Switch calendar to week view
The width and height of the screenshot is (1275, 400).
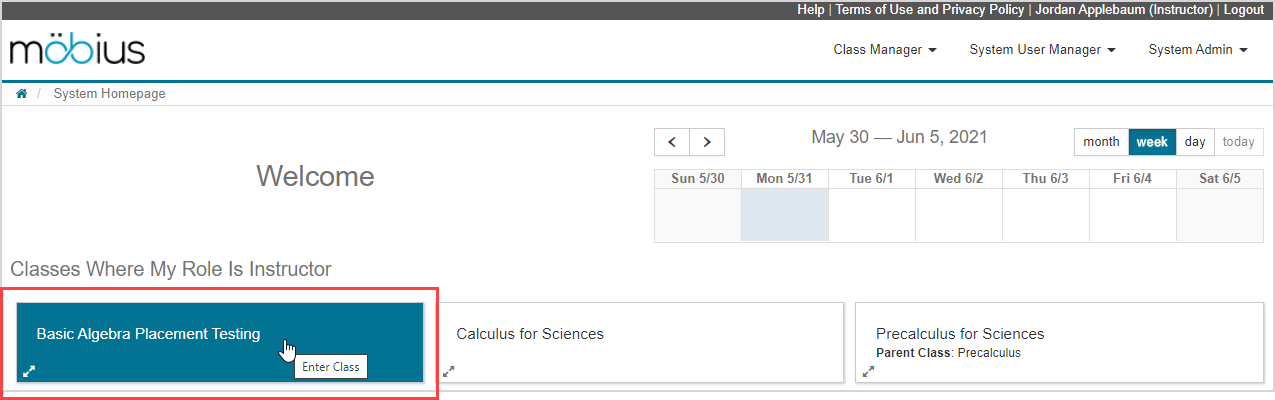coord(1152,142)
